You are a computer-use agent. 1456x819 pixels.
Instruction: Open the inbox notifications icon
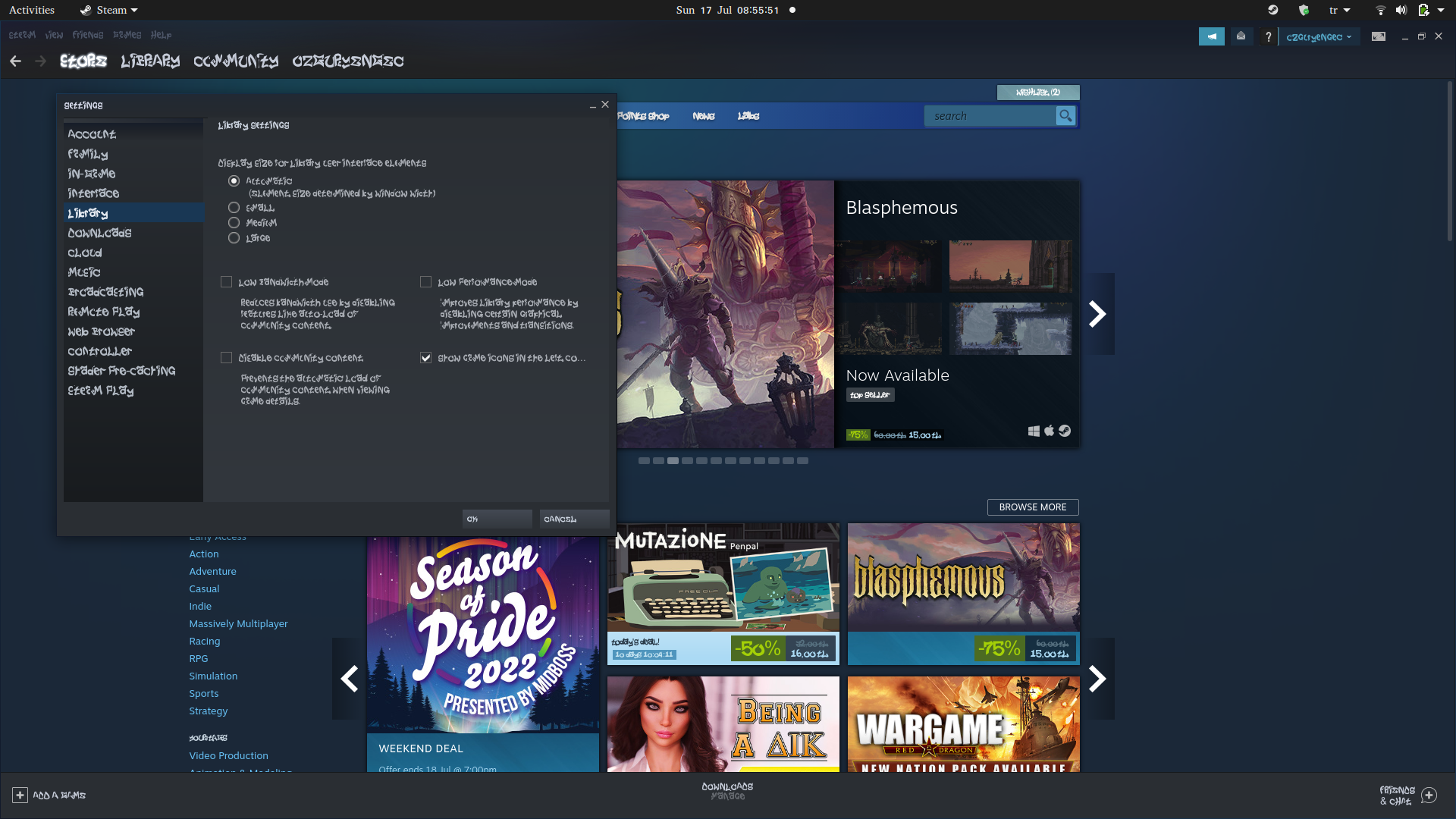click(1241, 36)
